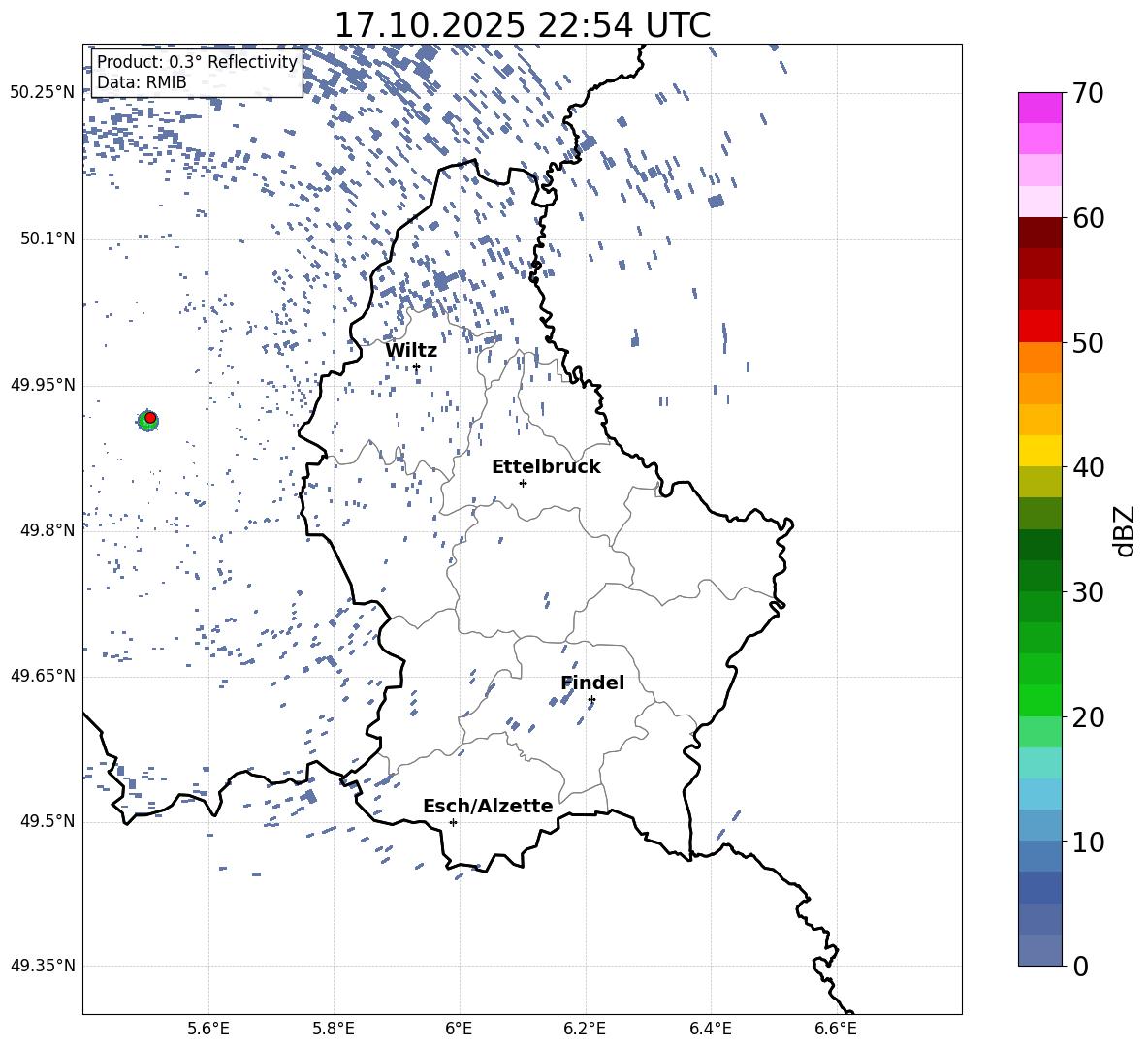The image size is (1148, 1048).
Task: Click the 50.25°N latitude label
Action: click(x=43, y=93)
